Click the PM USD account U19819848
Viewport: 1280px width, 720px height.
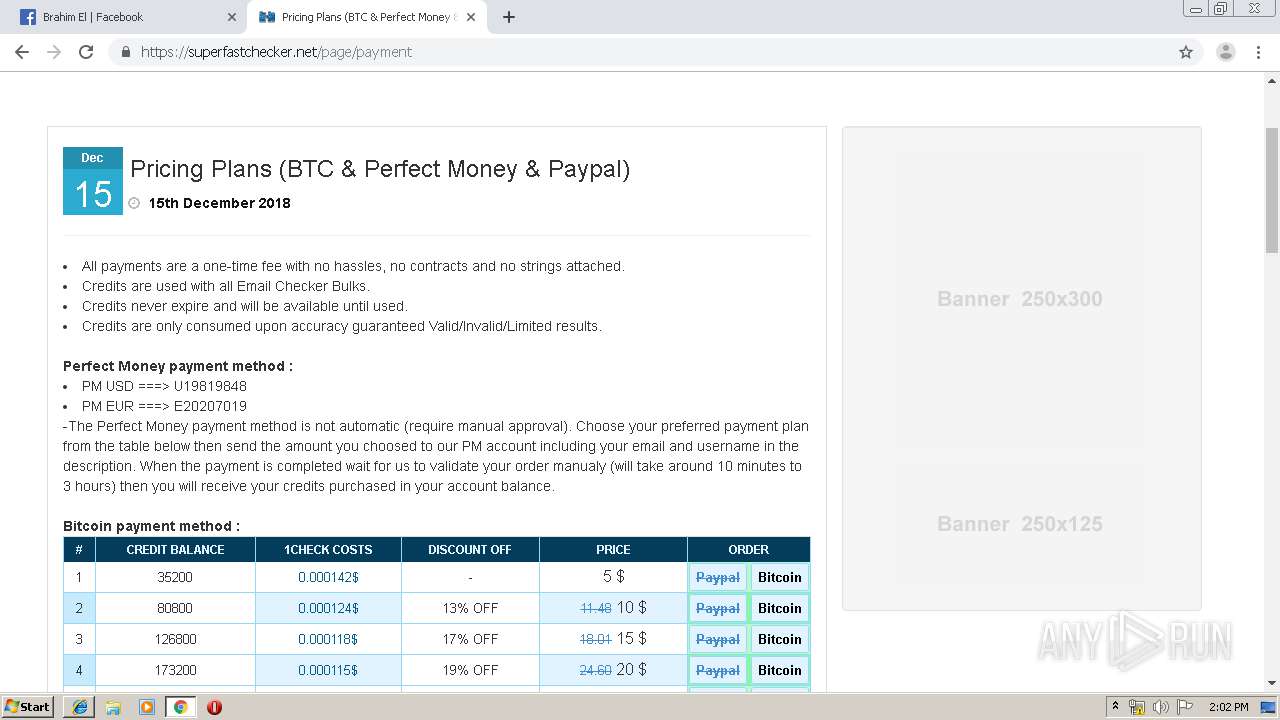(x=210, y=386)
